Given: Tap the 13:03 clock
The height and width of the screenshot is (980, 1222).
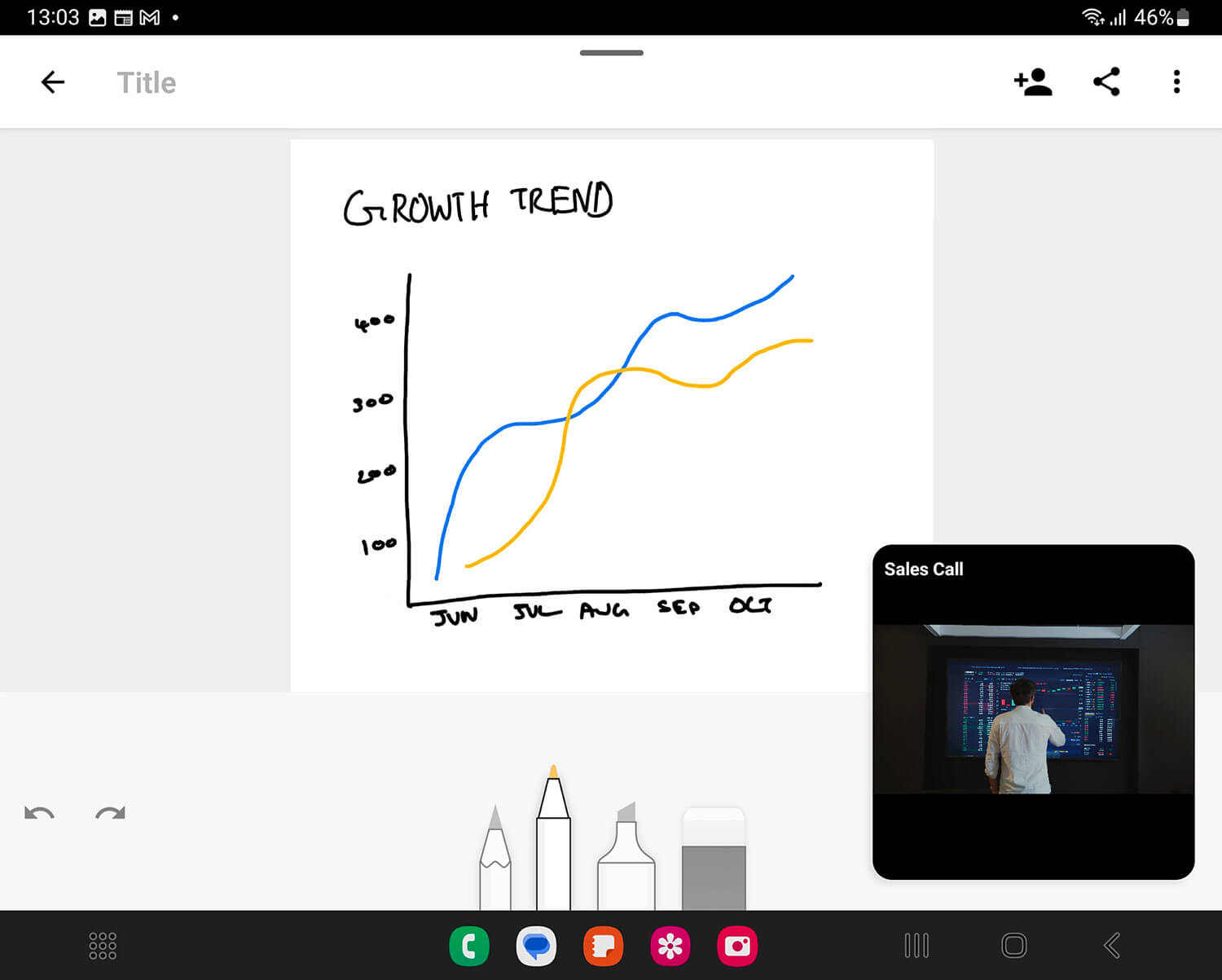Looking at the screenshot, I should [53, 17].
